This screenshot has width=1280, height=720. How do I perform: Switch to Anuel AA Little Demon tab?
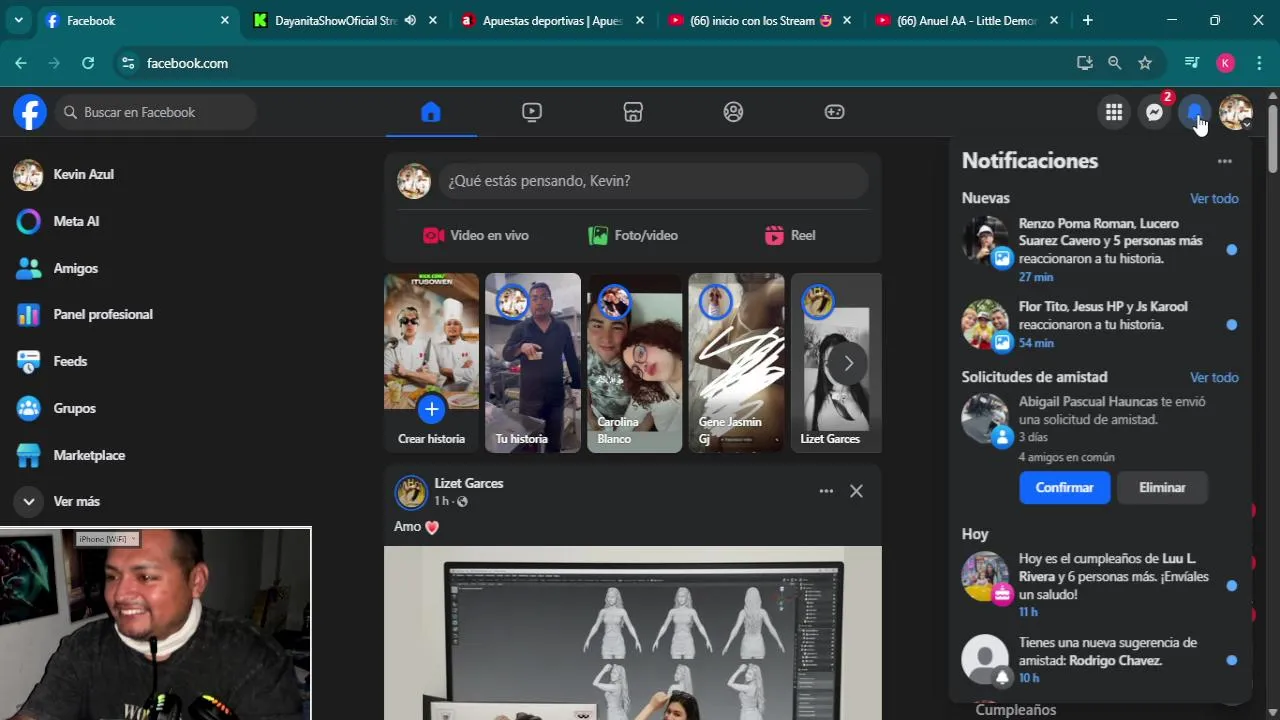[966, 20]
